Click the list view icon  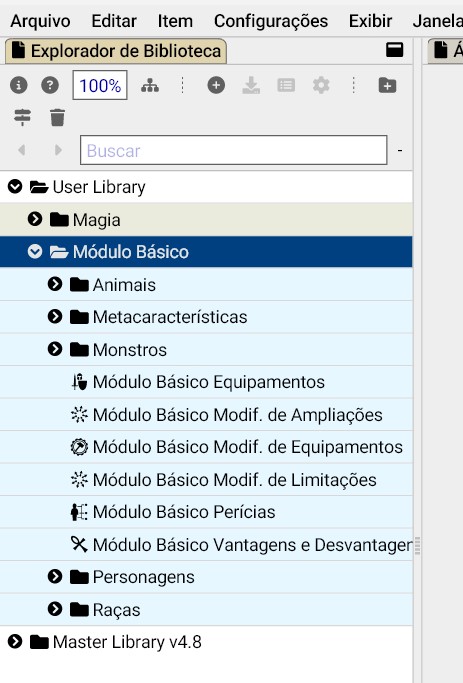286,85
